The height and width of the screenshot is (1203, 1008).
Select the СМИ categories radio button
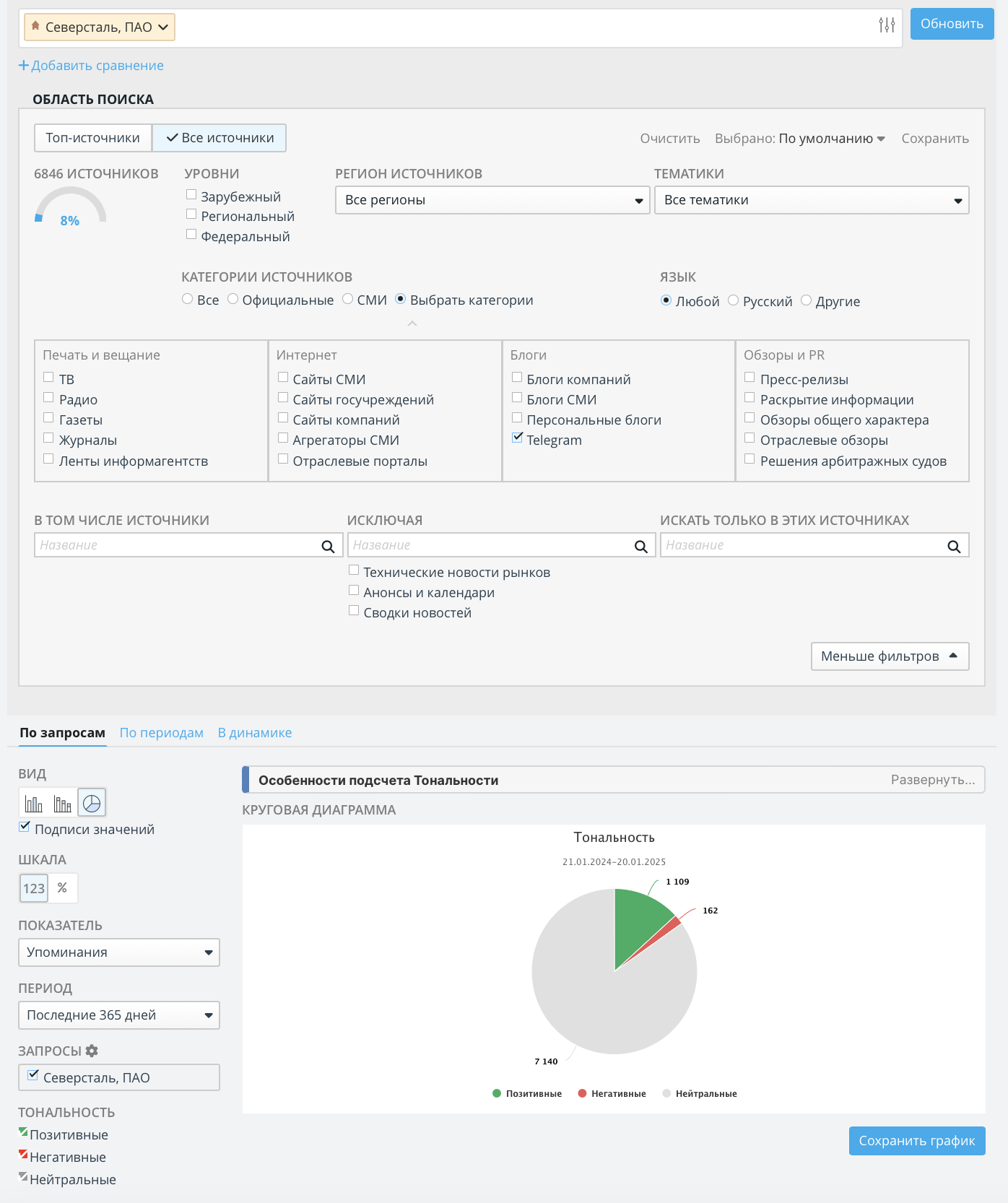pyautogui.click(x=348, y=299)
